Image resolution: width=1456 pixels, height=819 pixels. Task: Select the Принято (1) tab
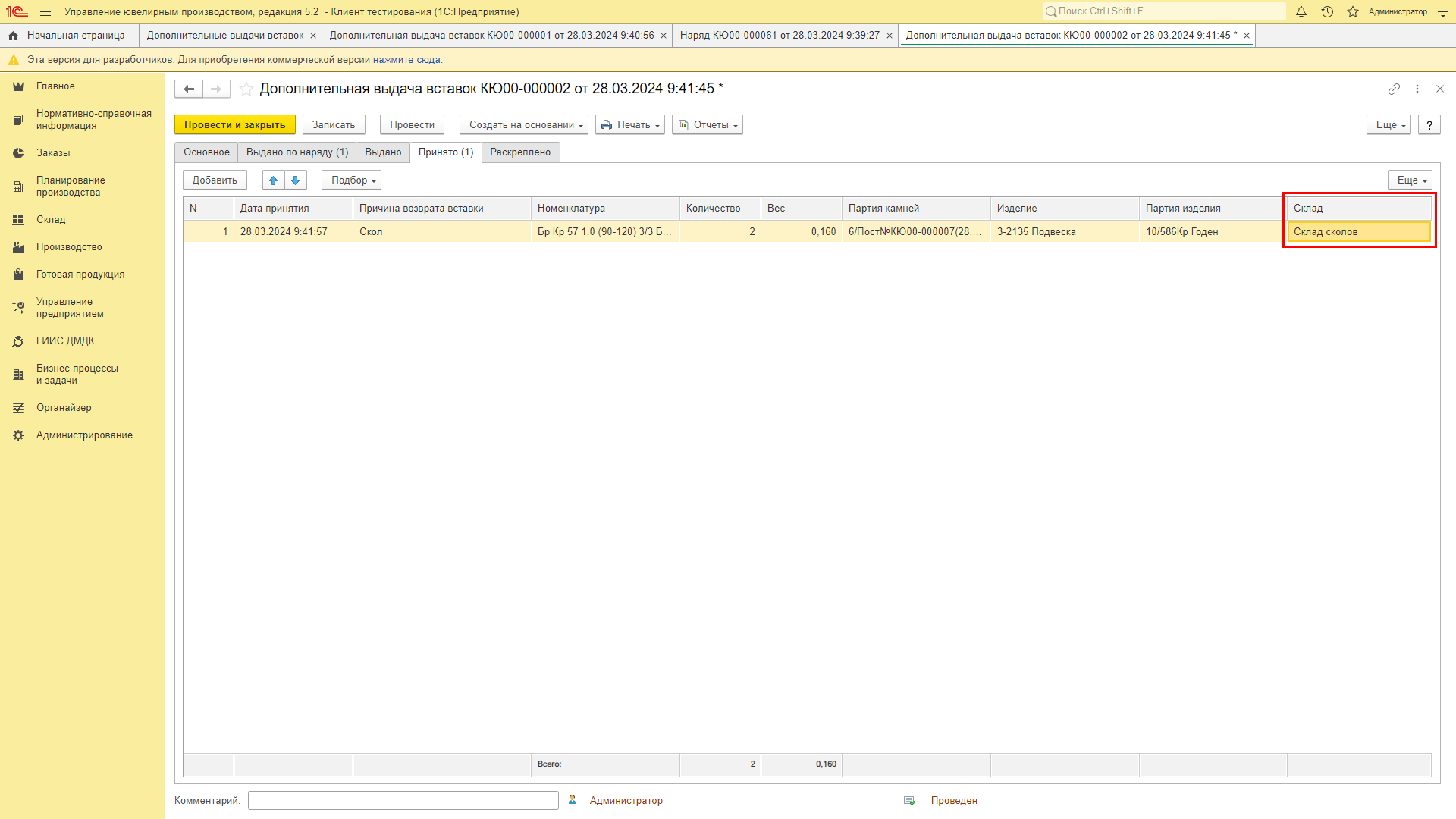coord(446,152)
